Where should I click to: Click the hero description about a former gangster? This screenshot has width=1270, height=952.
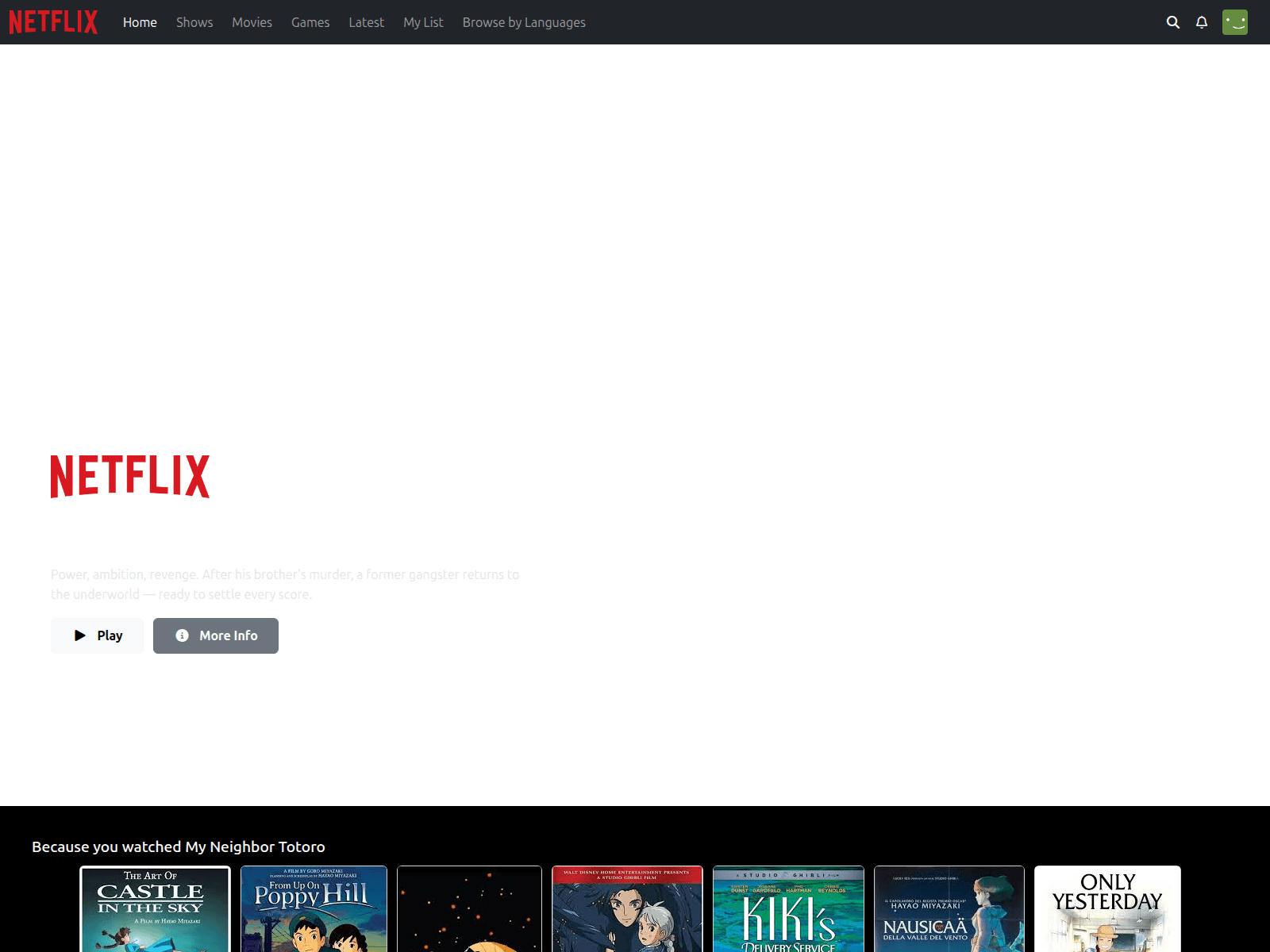pos(285,585)
